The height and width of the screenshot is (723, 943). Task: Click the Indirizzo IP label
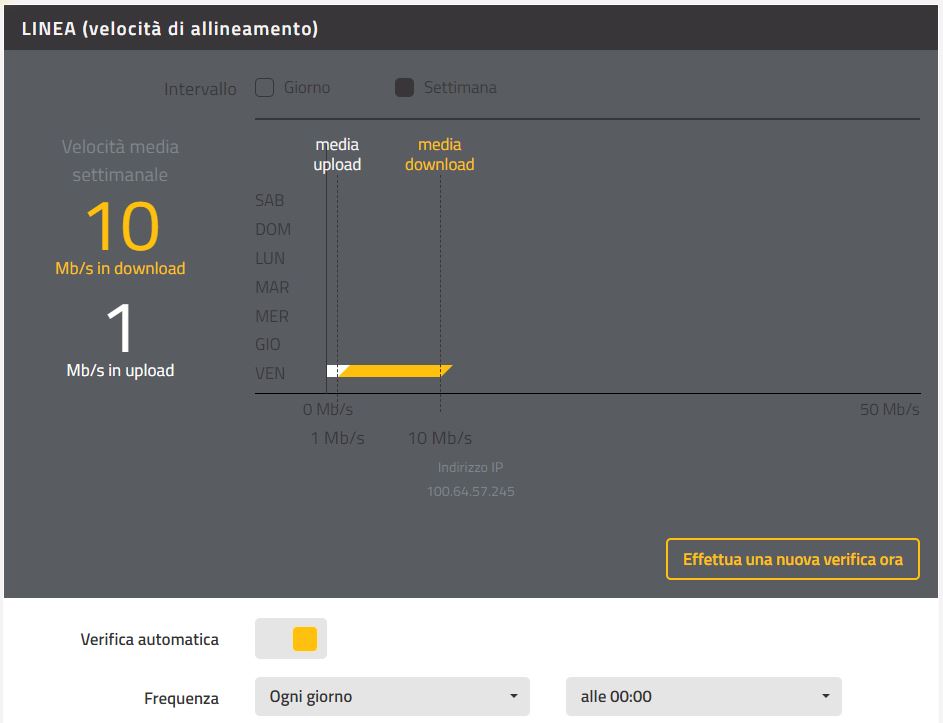(x=471, y=467)
